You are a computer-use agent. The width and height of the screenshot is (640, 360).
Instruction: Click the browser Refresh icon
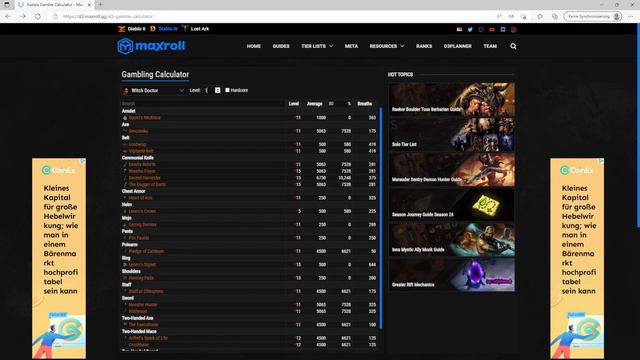click(x=38, y=16)
